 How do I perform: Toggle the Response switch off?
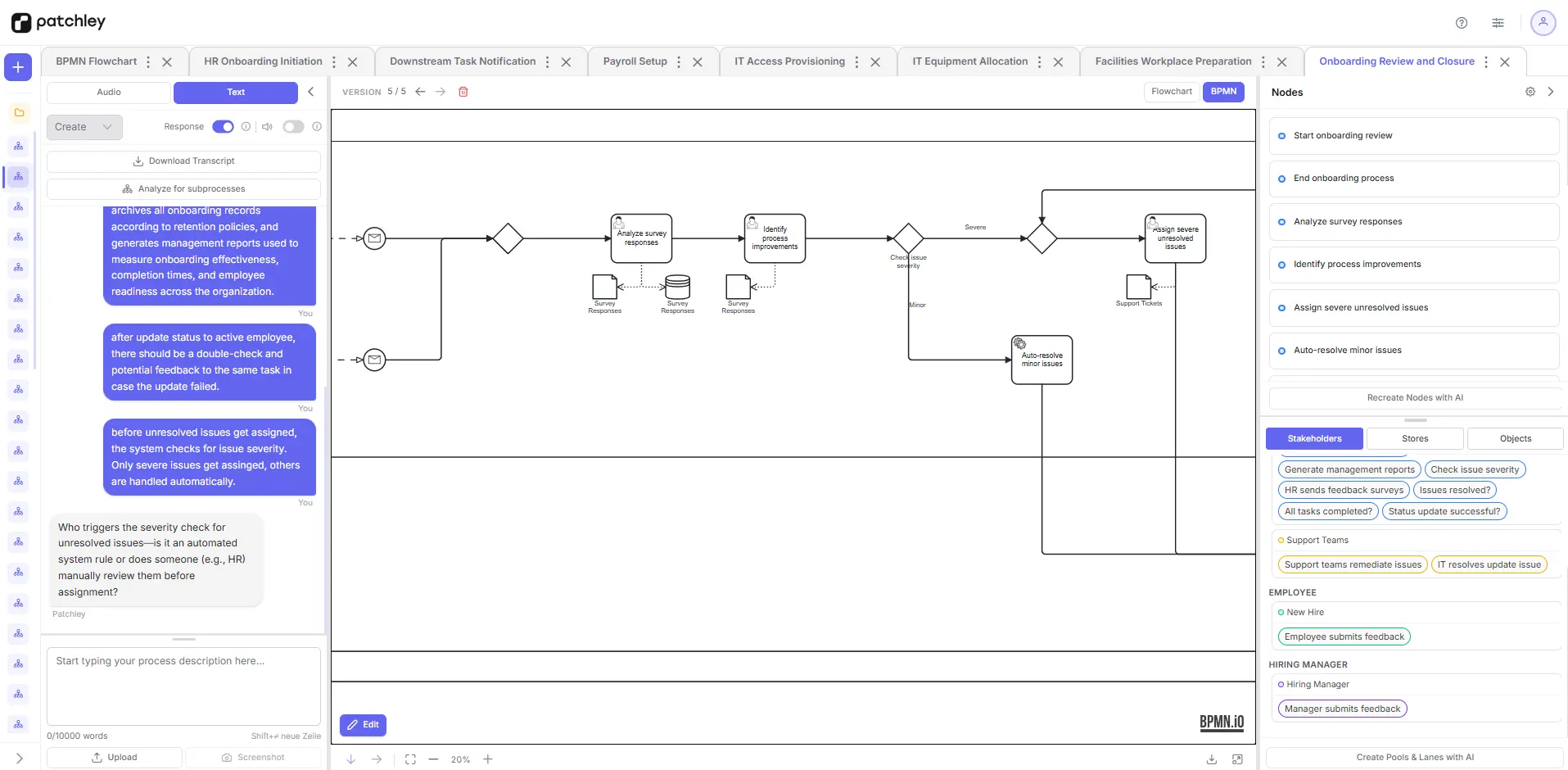click(x=223, y=127)
